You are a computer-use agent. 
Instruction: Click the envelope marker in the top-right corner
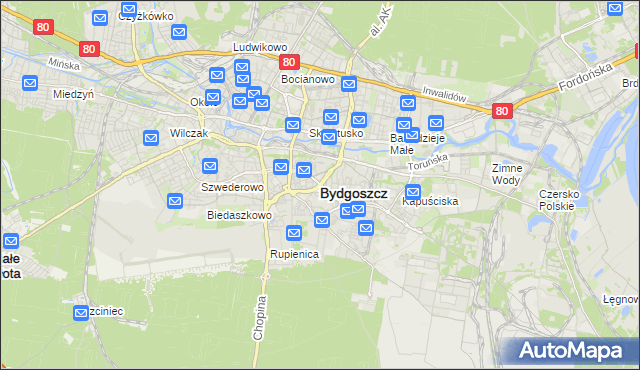click(615, 8)
